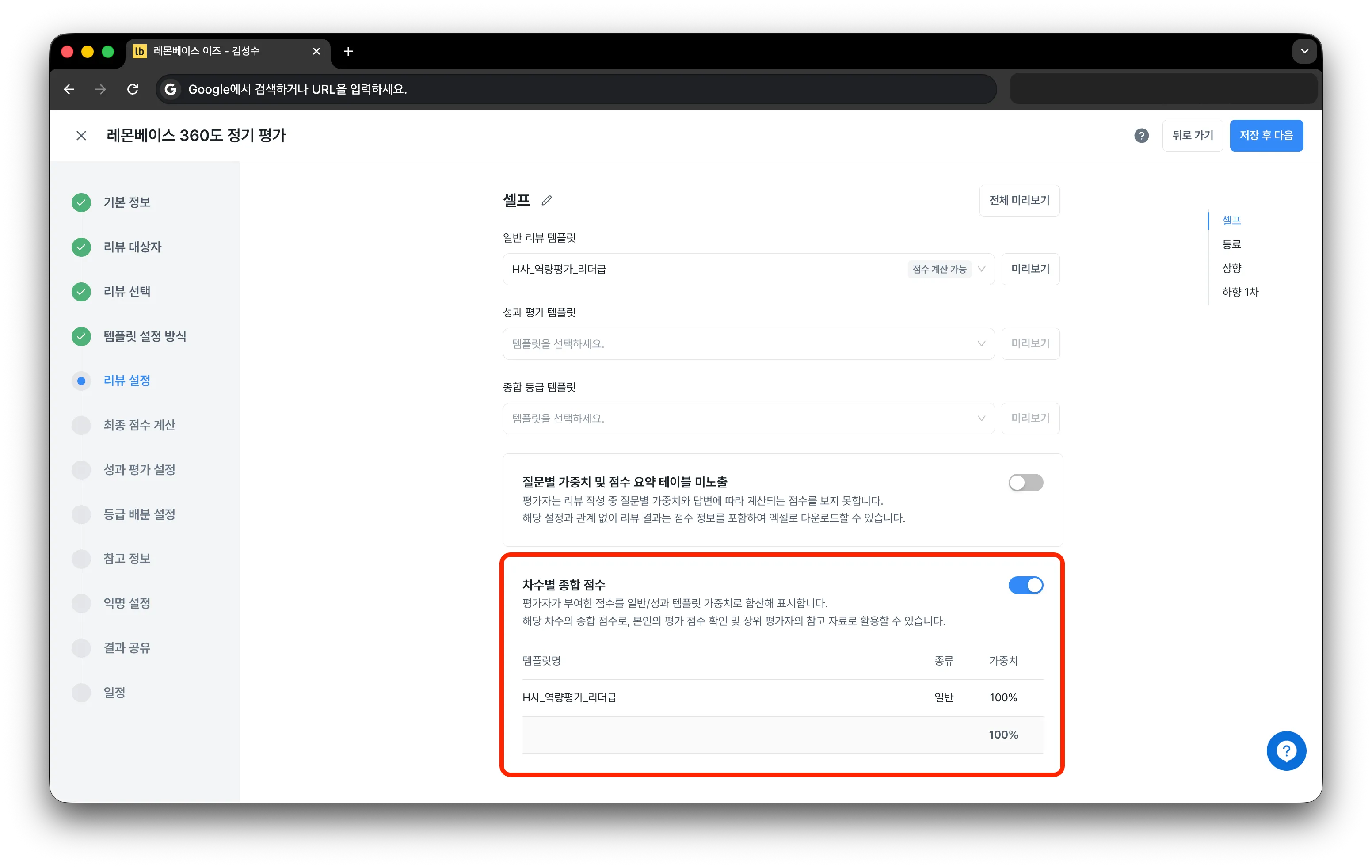
Task: Go to 최종 점수 계산 step
Action: pos(139,425)
